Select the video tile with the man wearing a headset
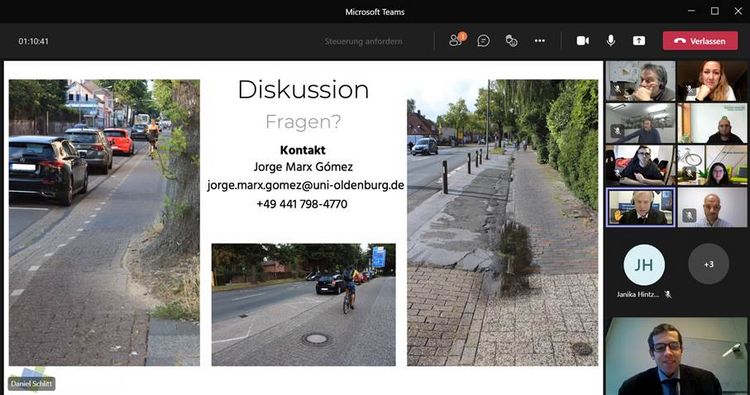This screenshot has width=750, height=395. pos(641,81)
